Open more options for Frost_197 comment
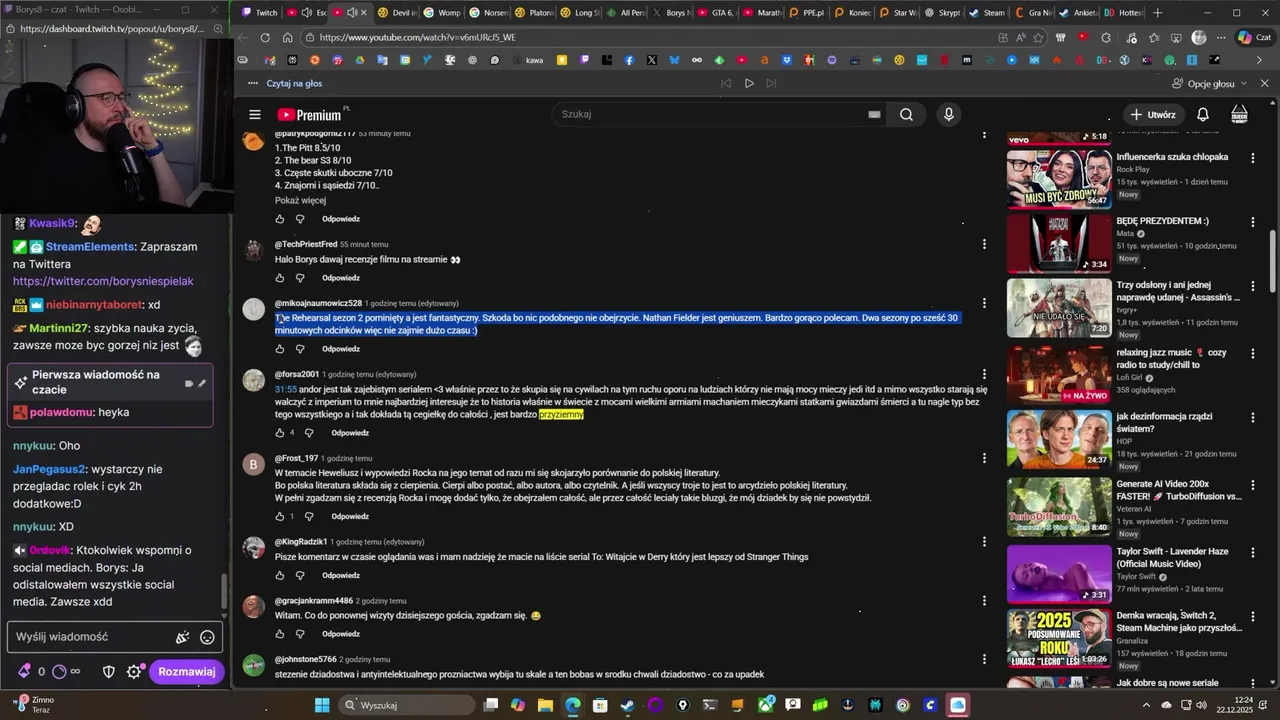The height and width of the screenshot is (720, 1280). click(x=984, y=458)
